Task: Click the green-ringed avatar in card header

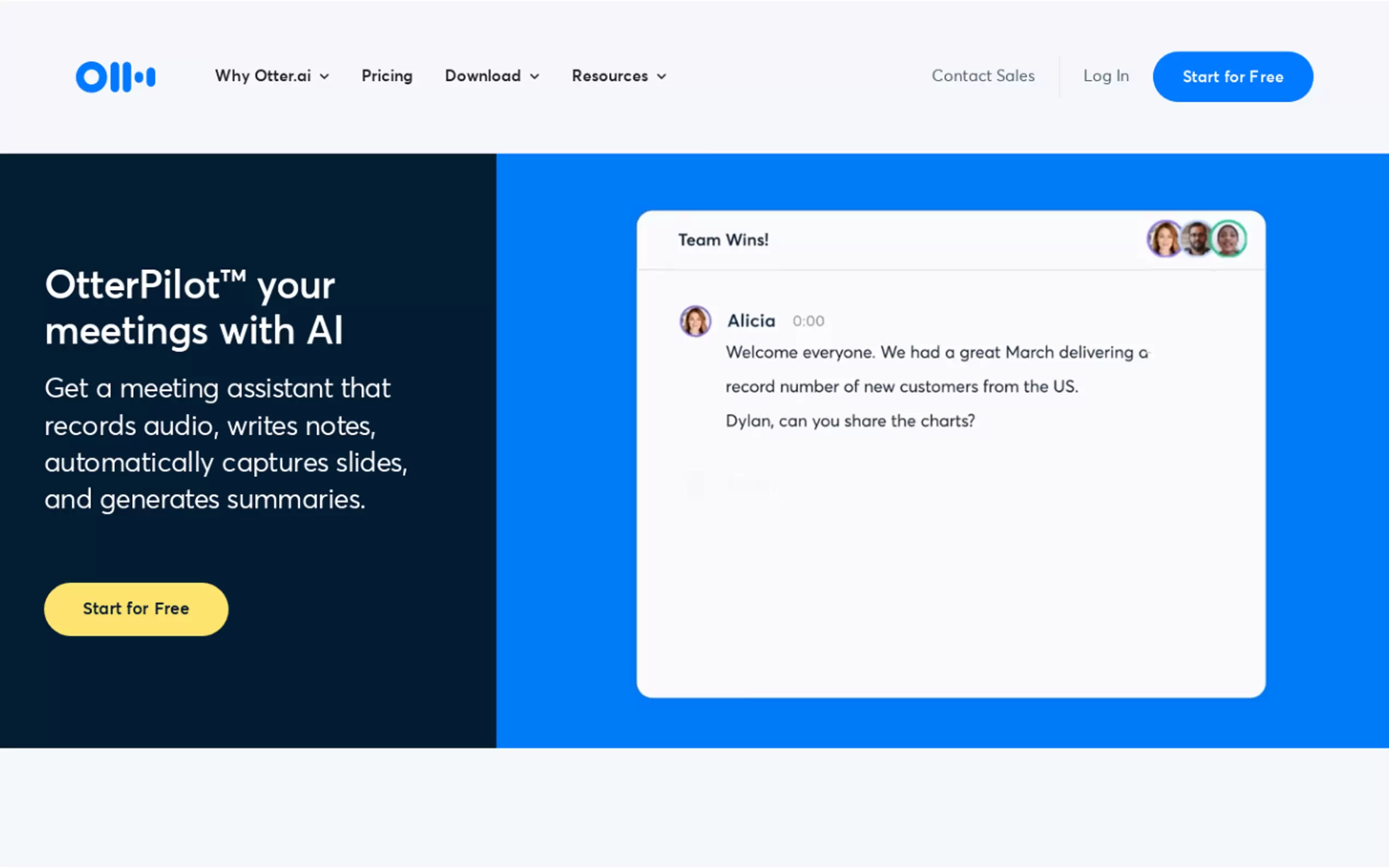Action: click(x=1229, y=239)
